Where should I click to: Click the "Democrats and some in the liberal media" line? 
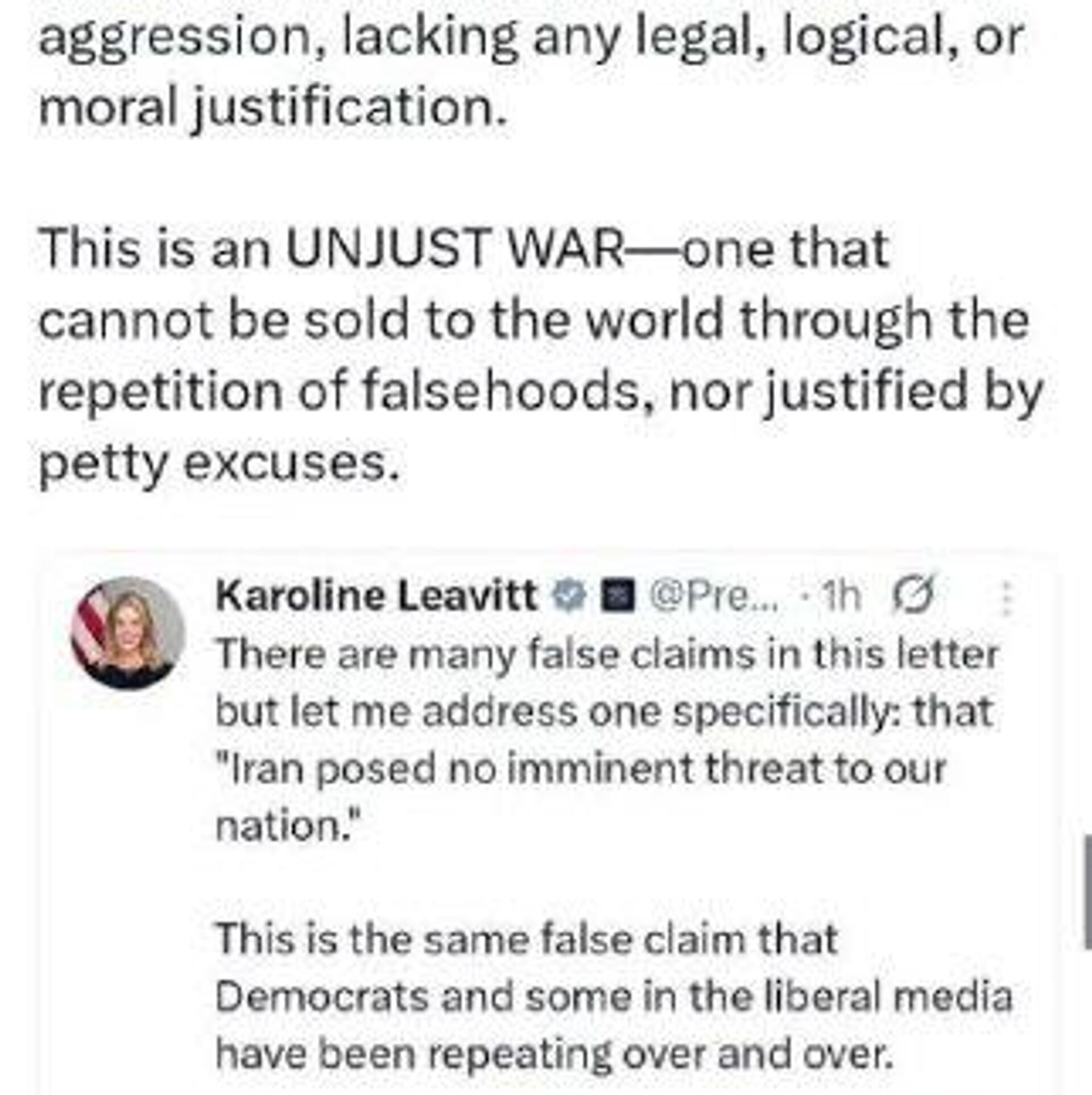pos(614,996)
